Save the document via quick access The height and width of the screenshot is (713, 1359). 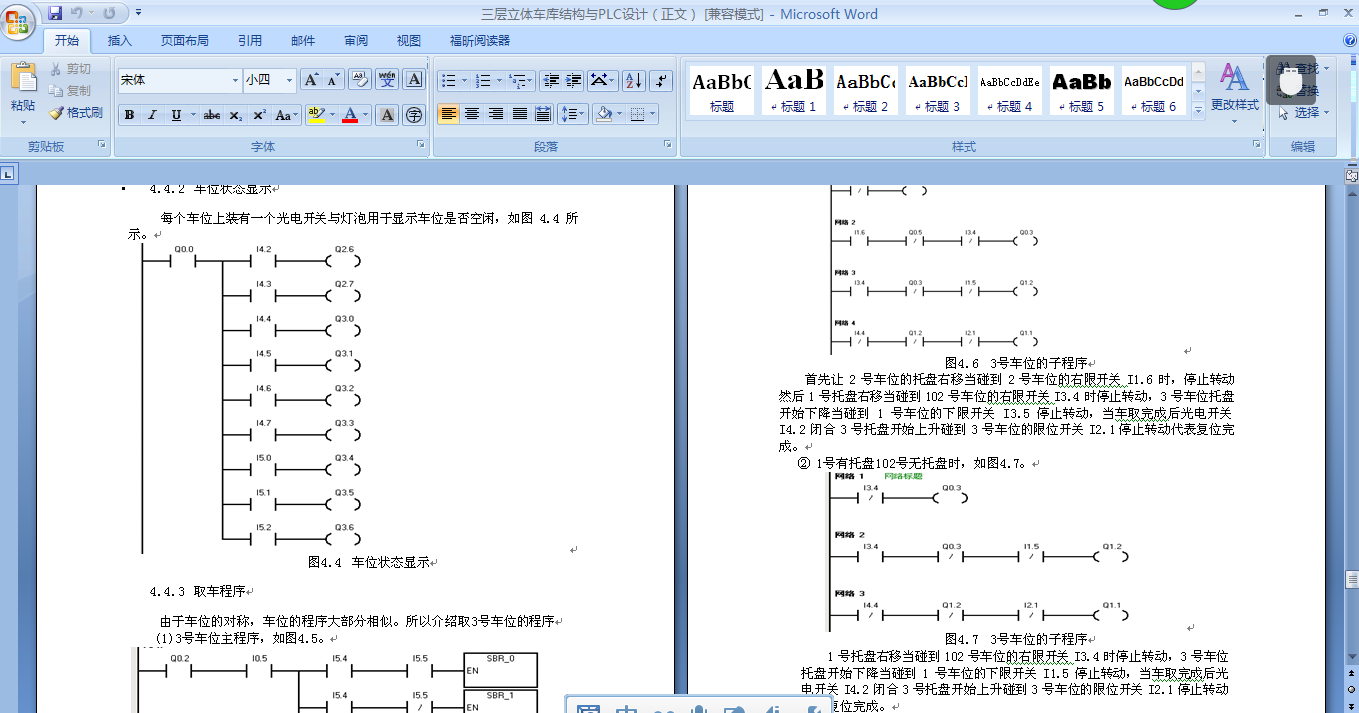pos(55,13)
